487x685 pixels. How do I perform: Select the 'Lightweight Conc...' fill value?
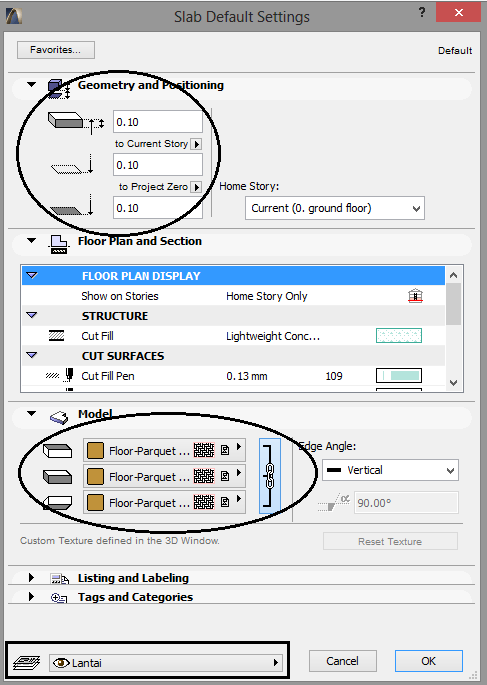click(x=273, y=336)
